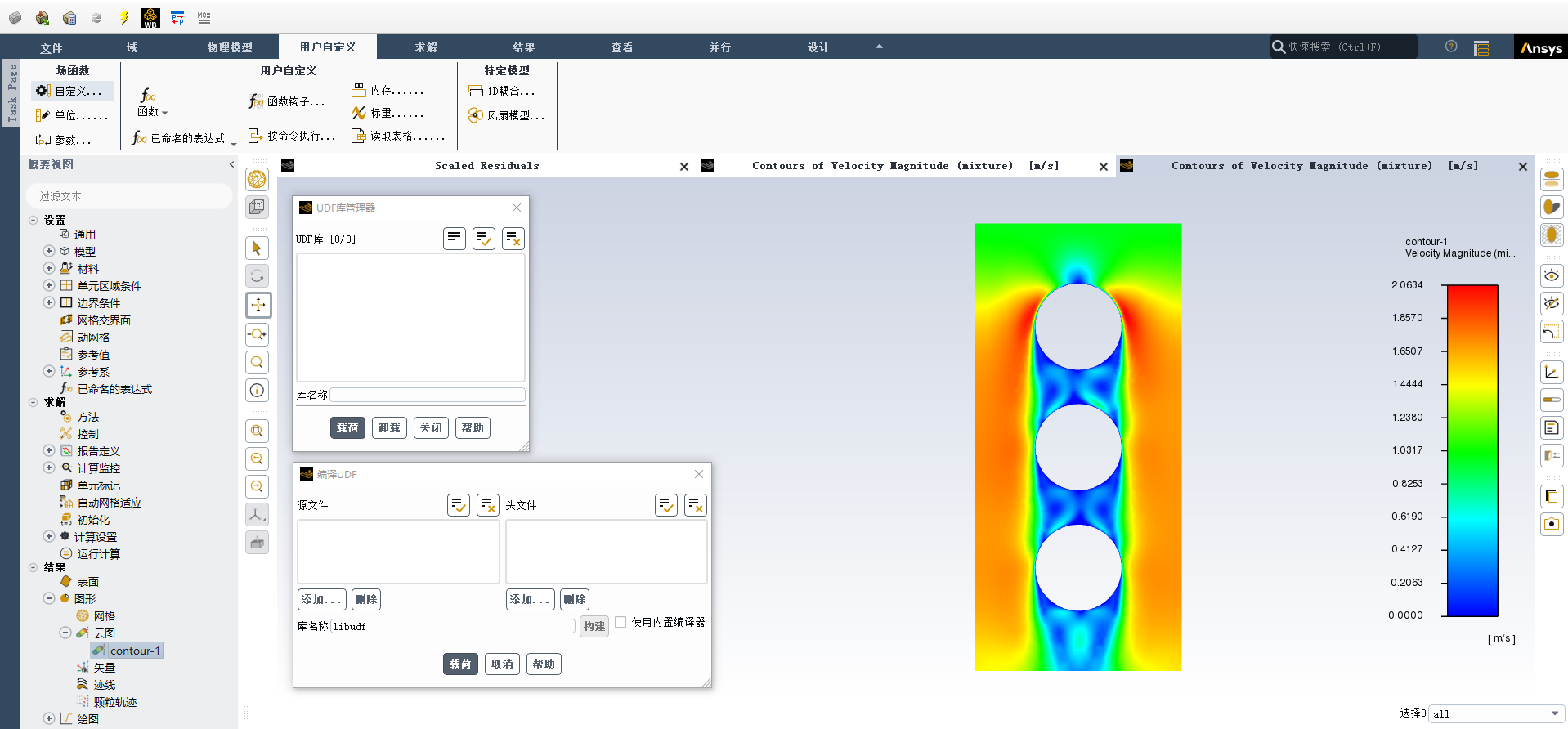Click the velocity contour color legend bar
1568x729 pixels.
tap(1472, 450)
